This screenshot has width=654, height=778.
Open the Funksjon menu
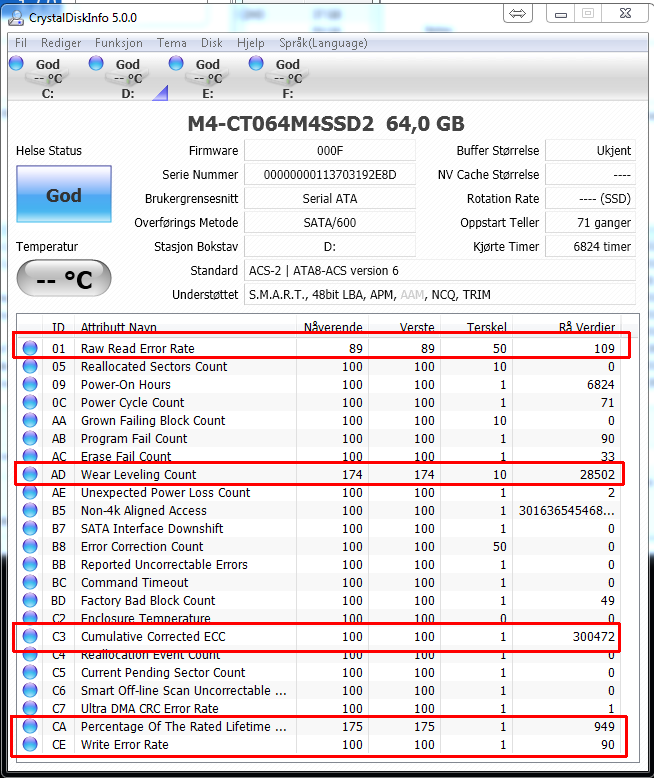click(x=119, y=43)
